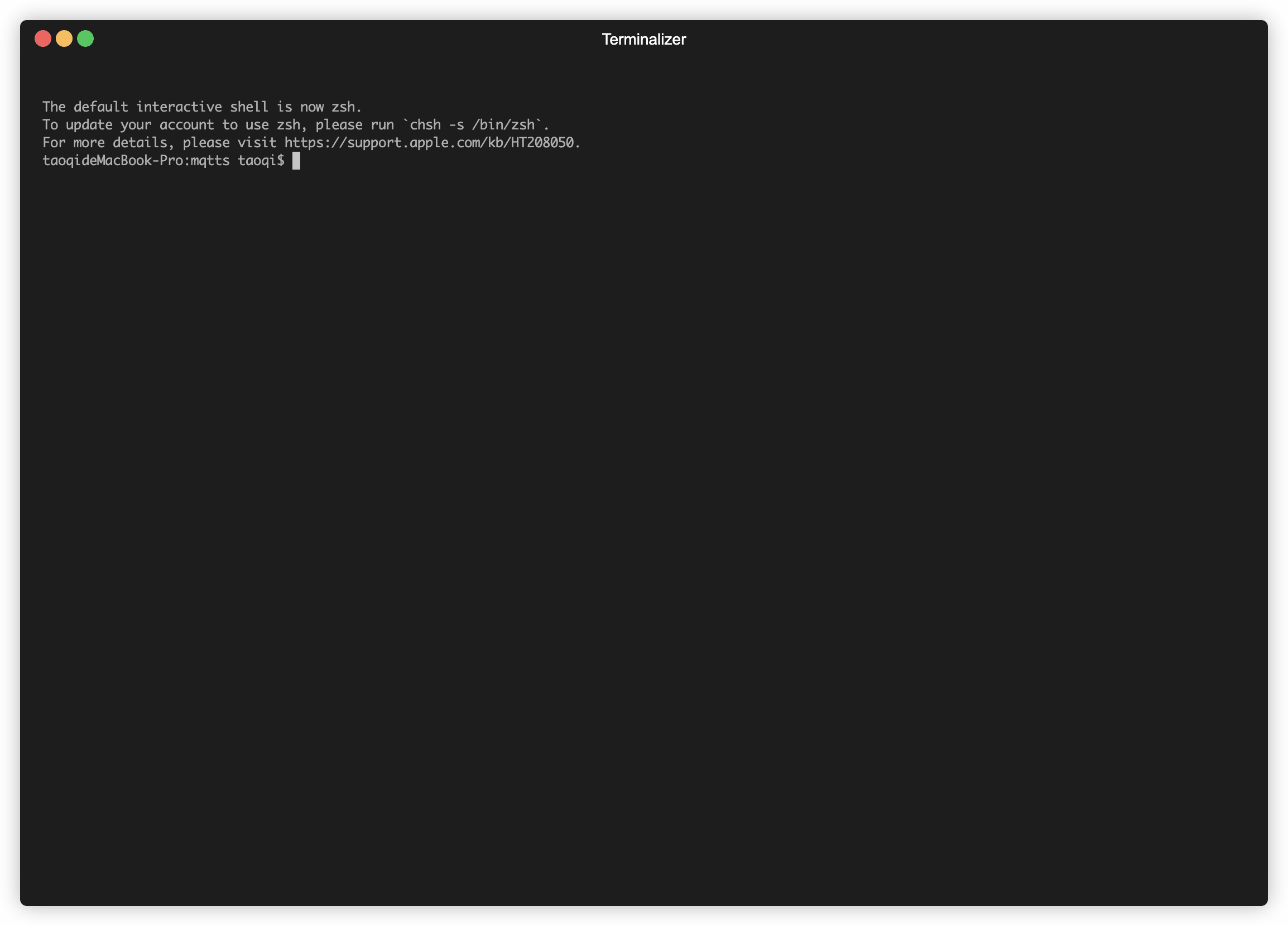Click the word interactive in first line
Screen dimensions: 1288x926
pos(179,107)
